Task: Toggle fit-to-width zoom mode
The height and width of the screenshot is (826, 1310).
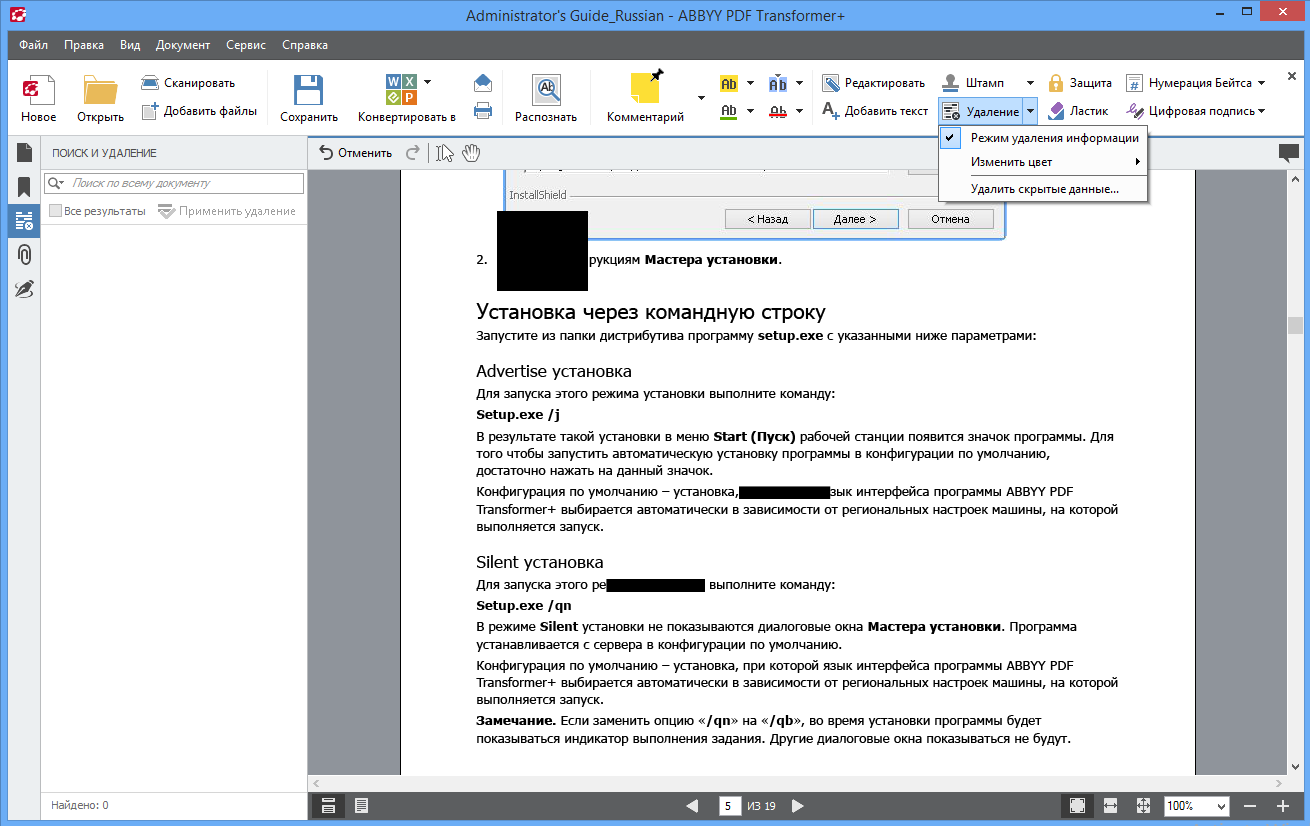Action: [1110, 805]
